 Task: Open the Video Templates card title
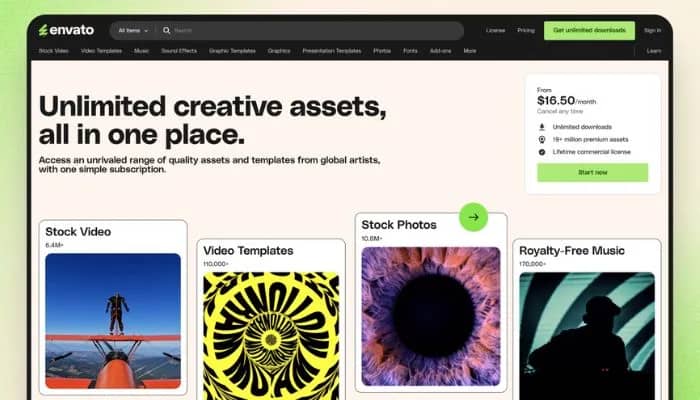pos(248,250)
